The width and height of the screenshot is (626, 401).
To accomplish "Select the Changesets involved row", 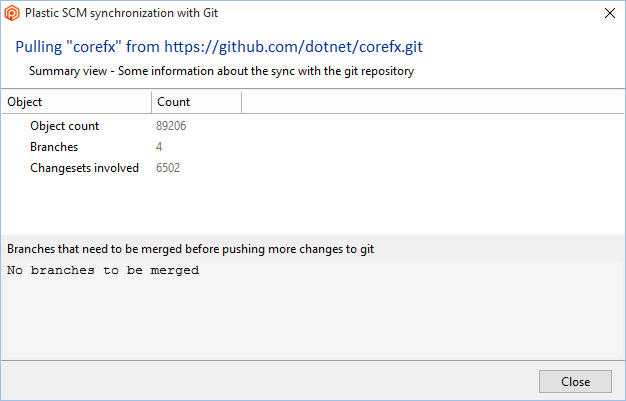I will click(x=84, y=168).
